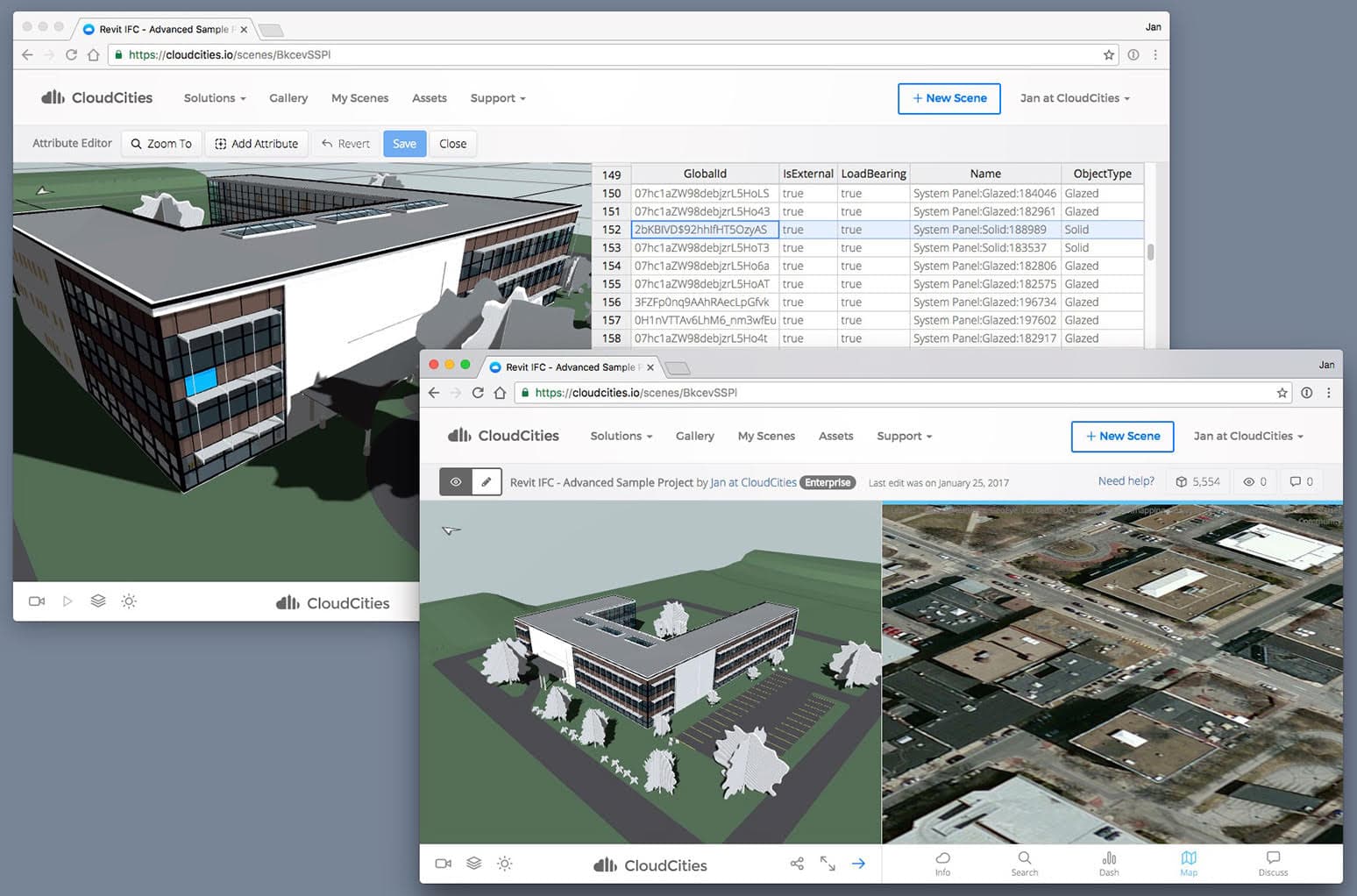Switch to the Discuss tab
The height and width of the screenshot is (896, 1357).
click(x=1273, y=864)
